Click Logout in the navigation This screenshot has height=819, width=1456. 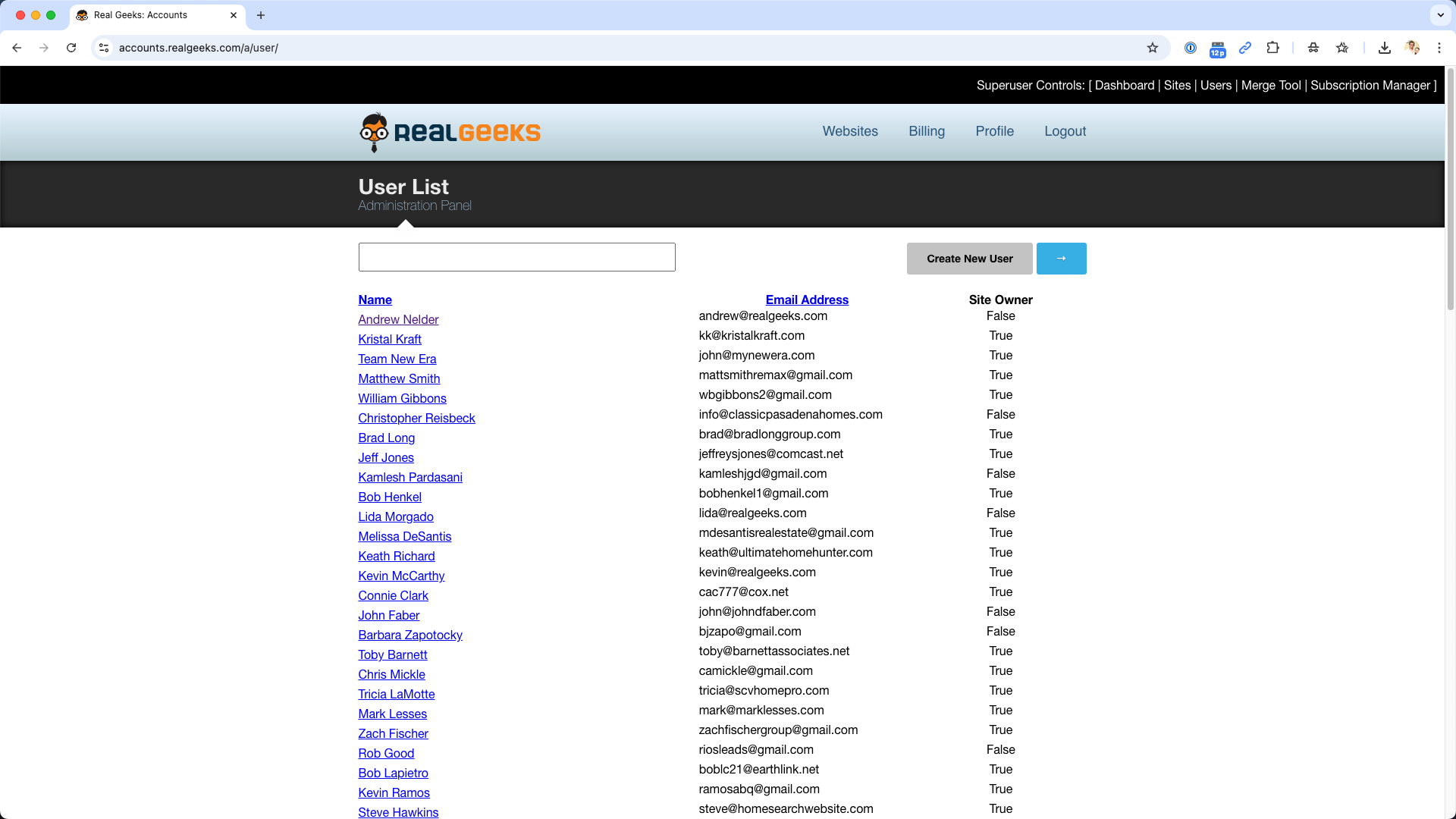tap(1065, 131)
